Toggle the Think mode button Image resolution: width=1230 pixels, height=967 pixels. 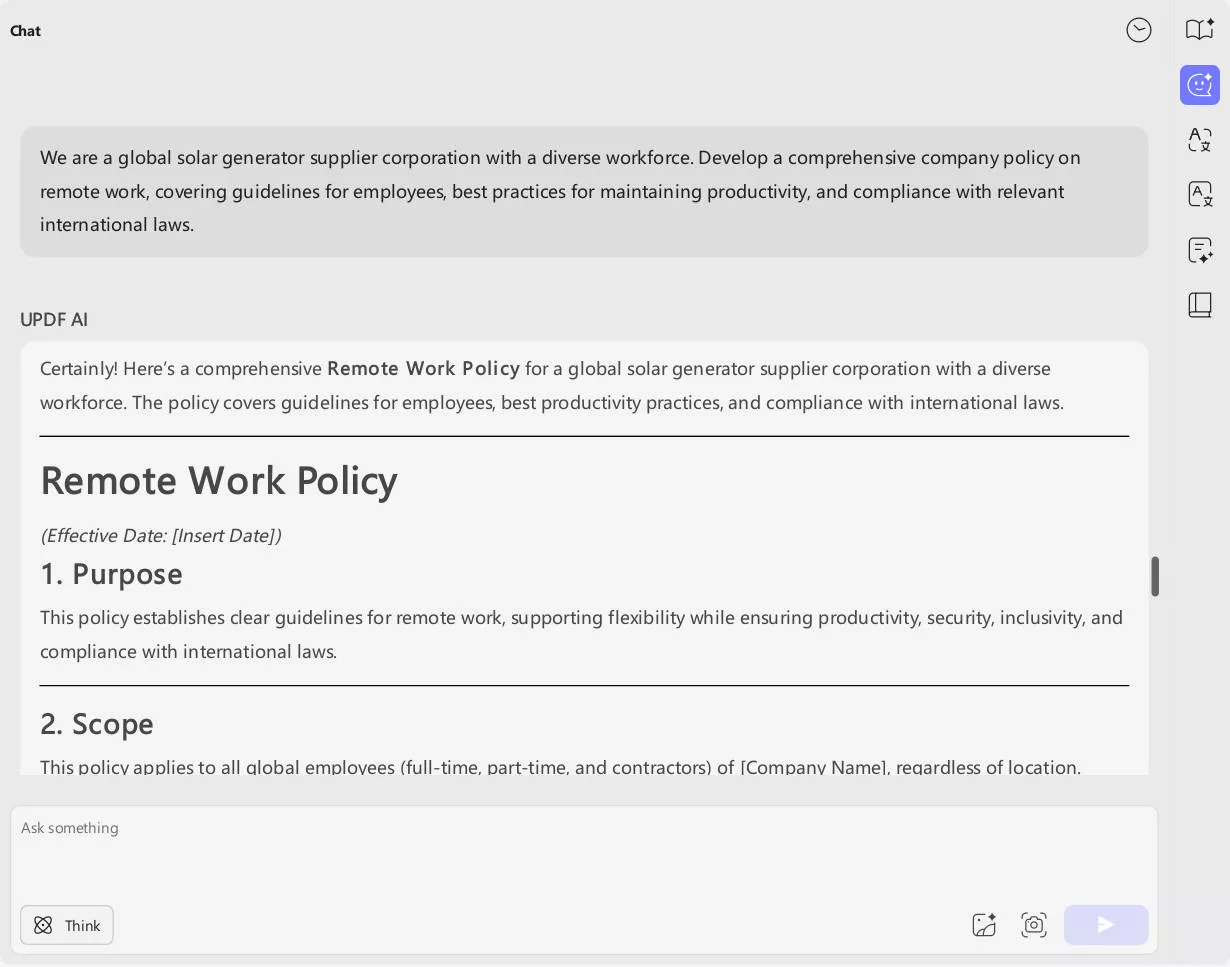click(x=67, y=925)
